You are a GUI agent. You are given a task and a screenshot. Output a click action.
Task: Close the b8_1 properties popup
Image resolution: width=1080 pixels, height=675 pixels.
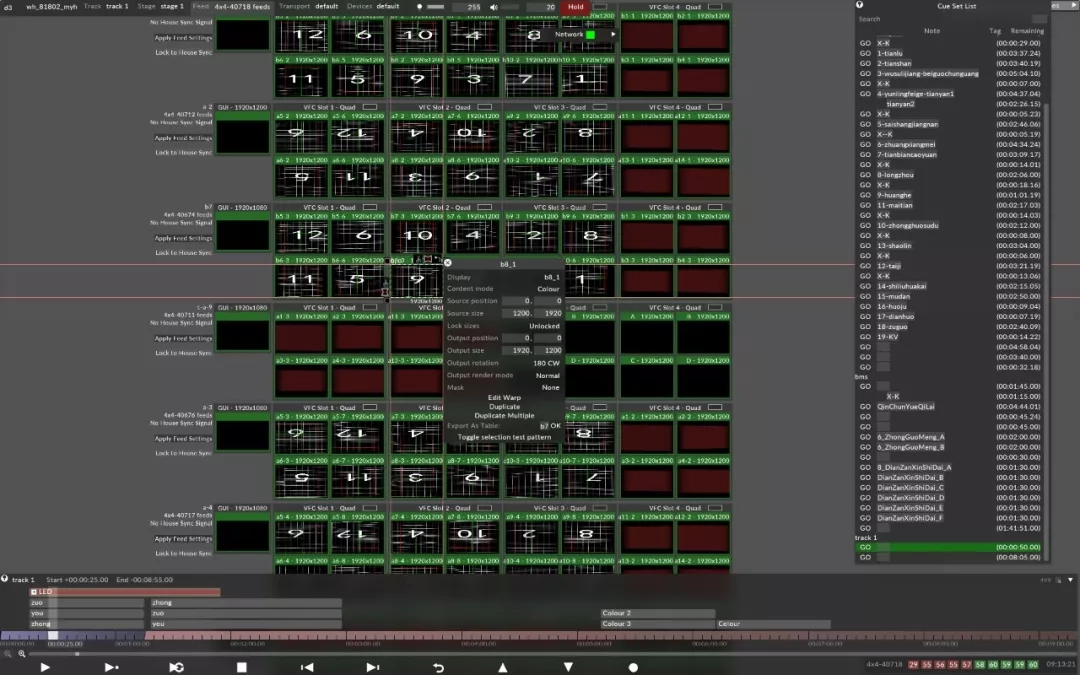tap(448, 262)
